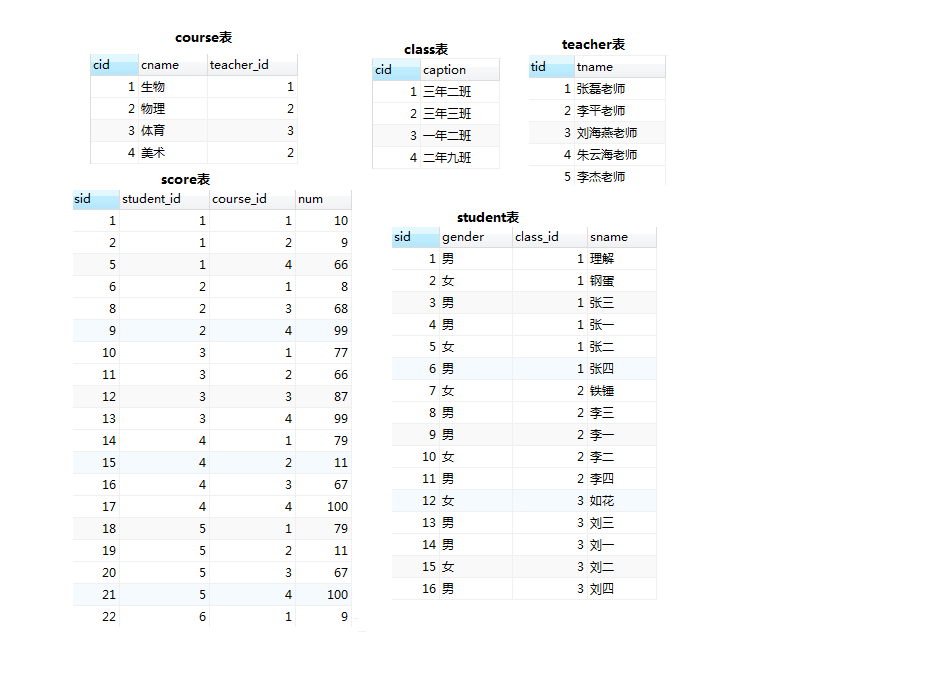Viewport: 949px width, 697px height.
Task: Select the tname header in teacher table
Action: (x=620, y=67)
